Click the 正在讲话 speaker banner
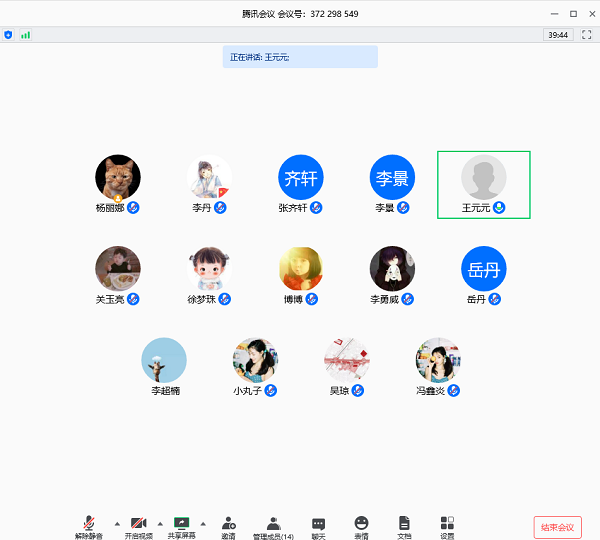This screenshot has width=600, height=540. [x=300, y=57]
